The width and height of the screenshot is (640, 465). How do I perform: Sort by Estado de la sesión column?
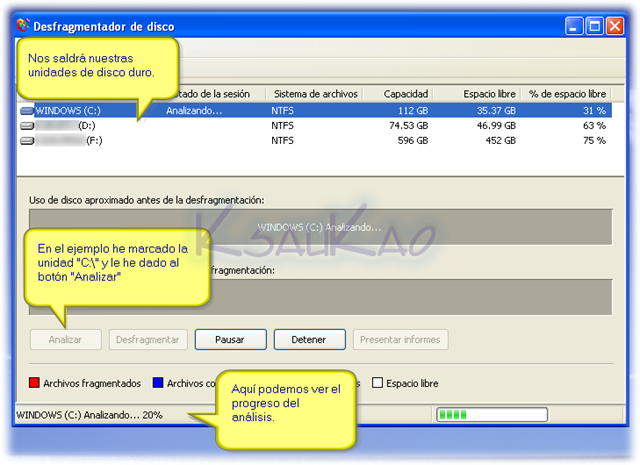(214, 94)
